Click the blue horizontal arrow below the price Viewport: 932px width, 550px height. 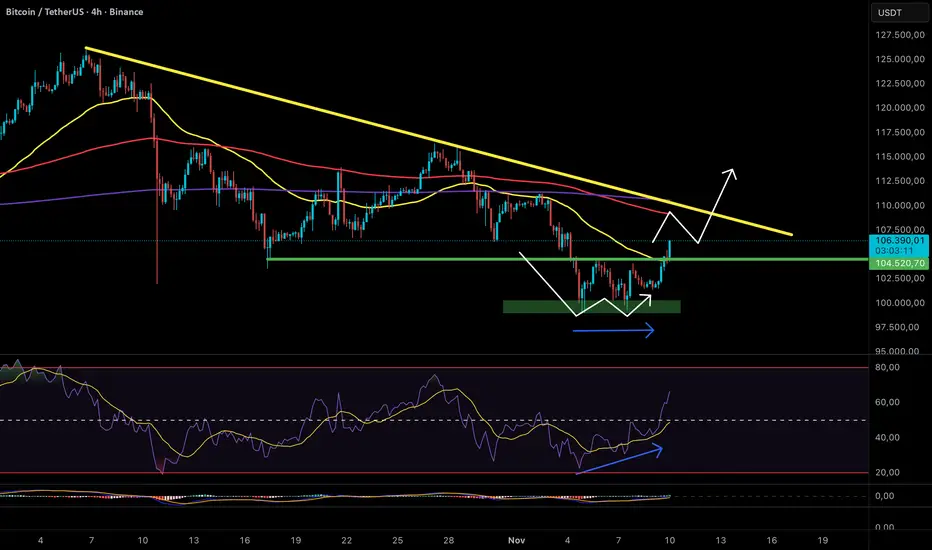pyautogui.click(x=613, y=330)
